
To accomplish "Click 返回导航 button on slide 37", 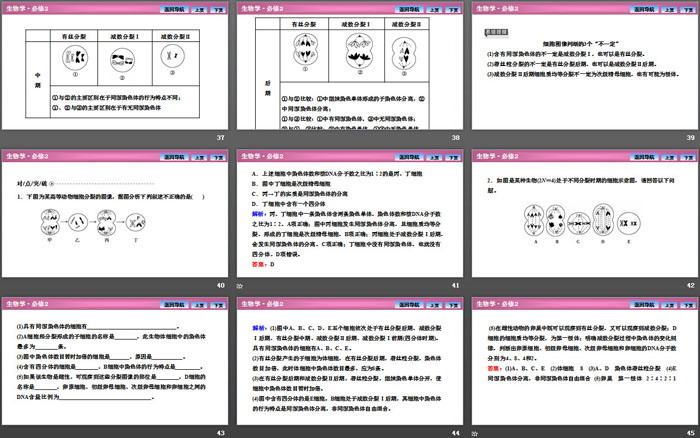I will click(x=174, y=9).
